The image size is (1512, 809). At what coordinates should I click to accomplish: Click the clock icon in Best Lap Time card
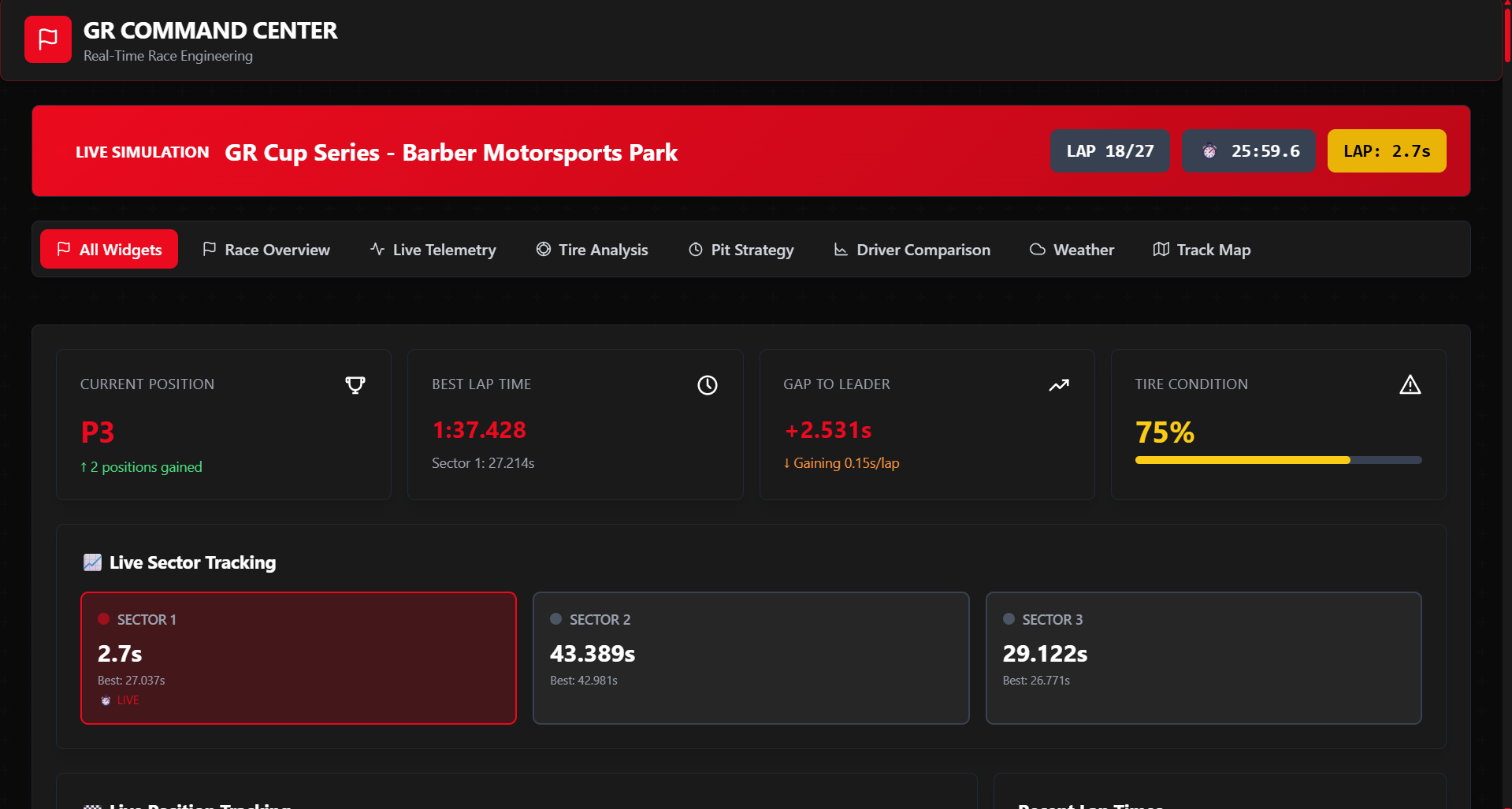tap(708, 384)
